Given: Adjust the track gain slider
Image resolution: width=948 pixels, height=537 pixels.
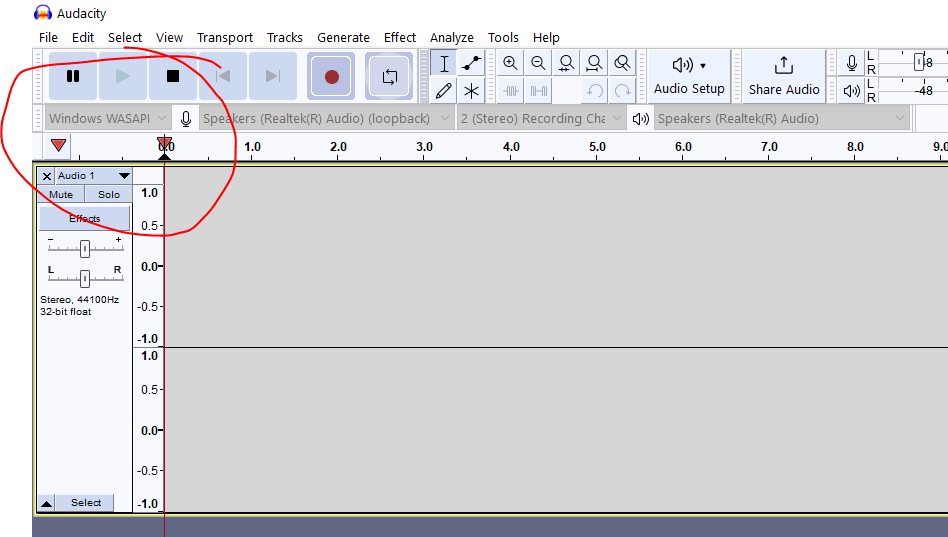Looking at the screenshot, I should [85, 249].
